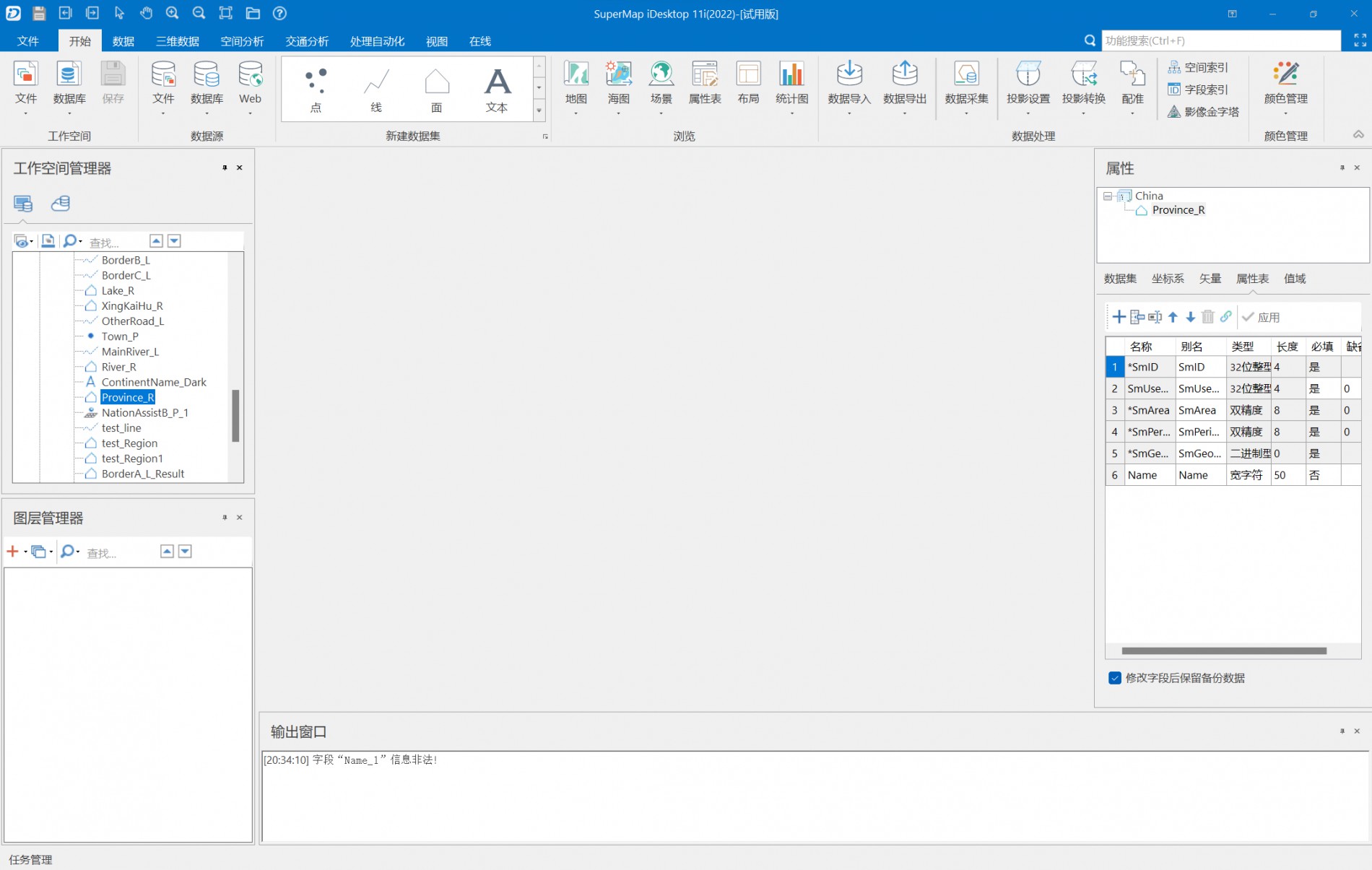1372x870 pixels.
Task: Click the 字段索引 button
Action: (1198, 90)
